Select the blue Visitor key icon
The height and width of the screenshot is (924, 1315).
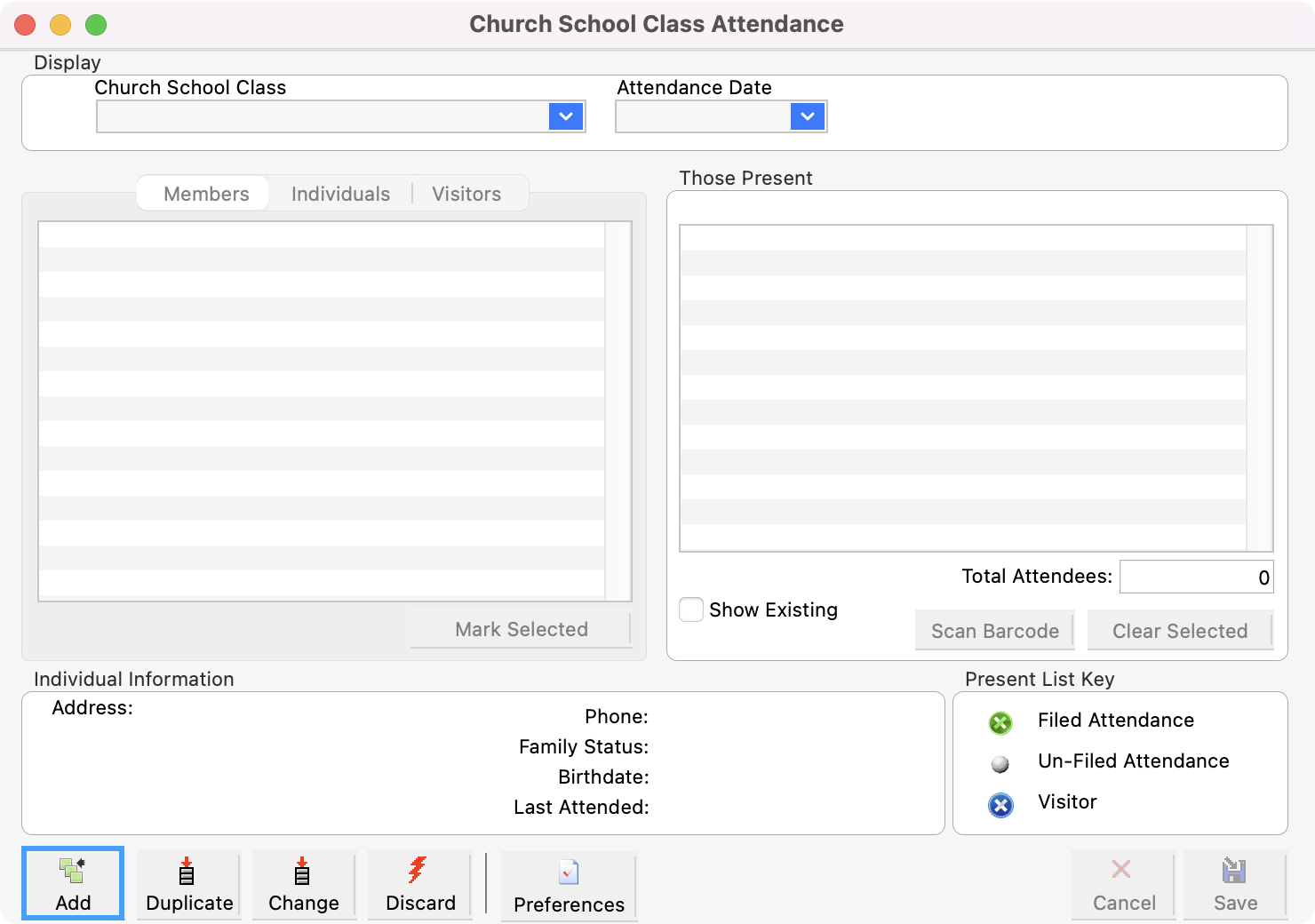[x=1000, y=805]
